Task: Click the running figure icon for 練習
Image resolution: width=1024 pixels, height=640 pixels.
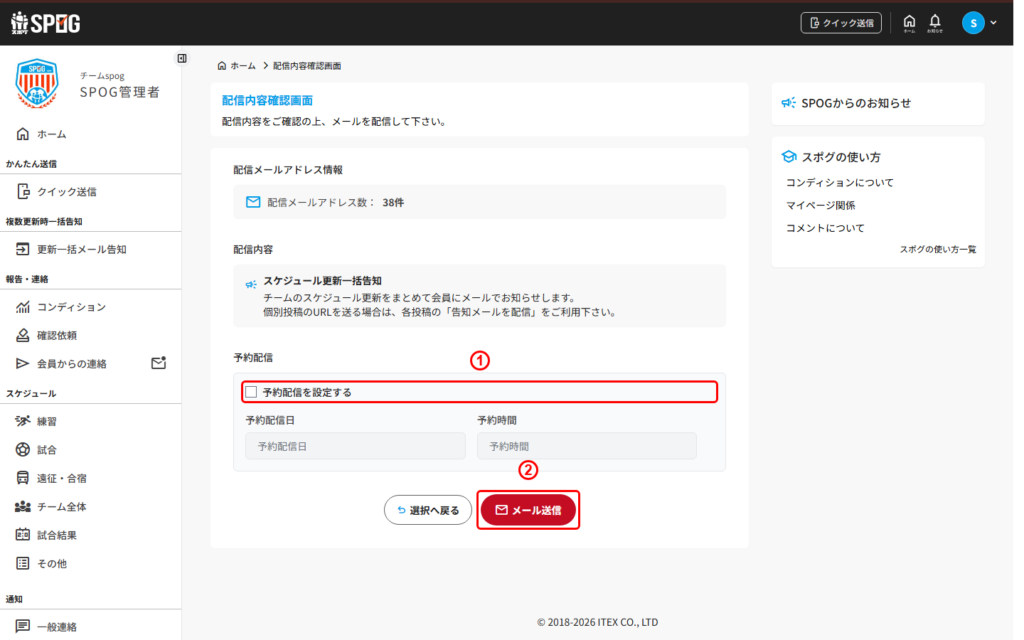Action: [23, 421]
